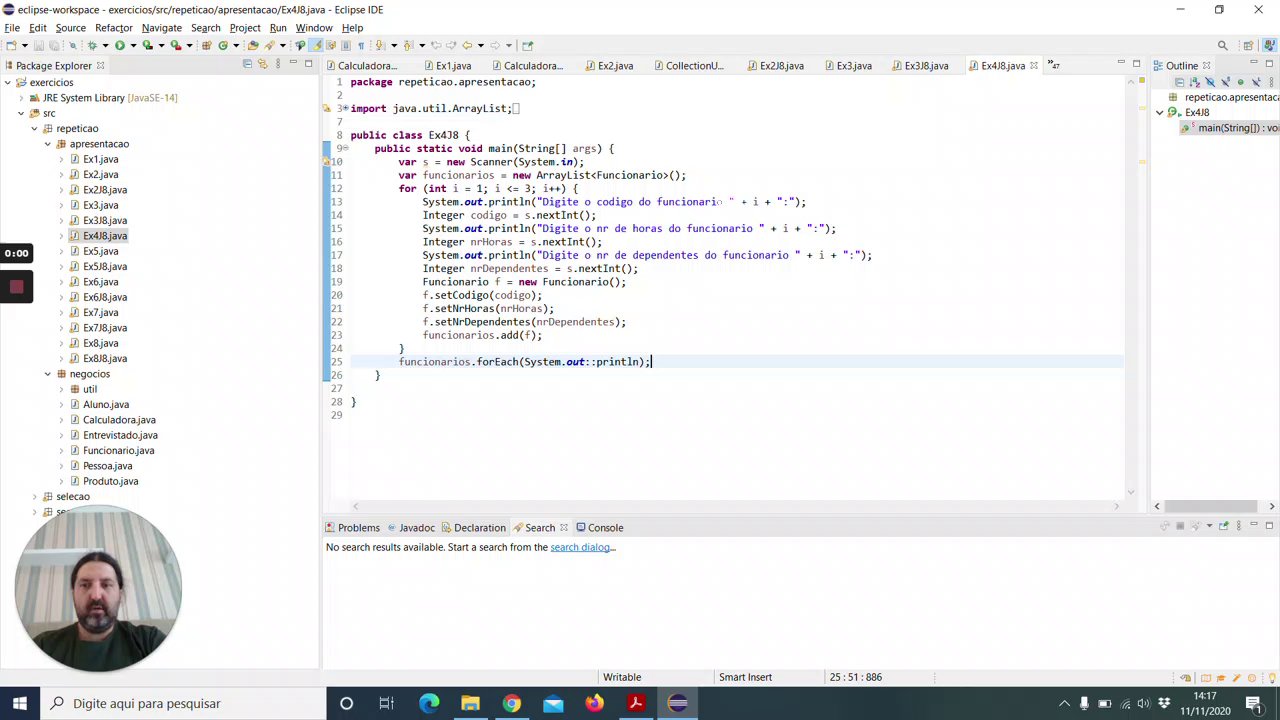Click Back navigation arrow in toolbar

[467, 45]
